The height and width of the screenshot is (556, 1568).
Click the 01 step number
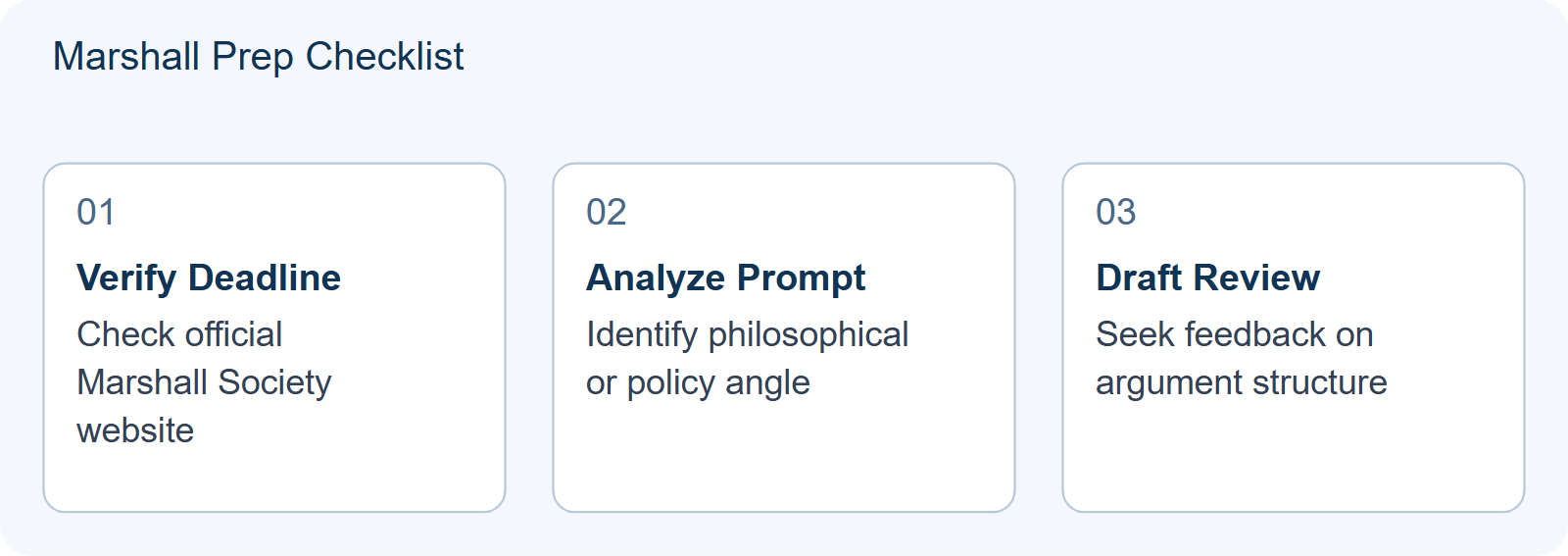pos(96,212)
